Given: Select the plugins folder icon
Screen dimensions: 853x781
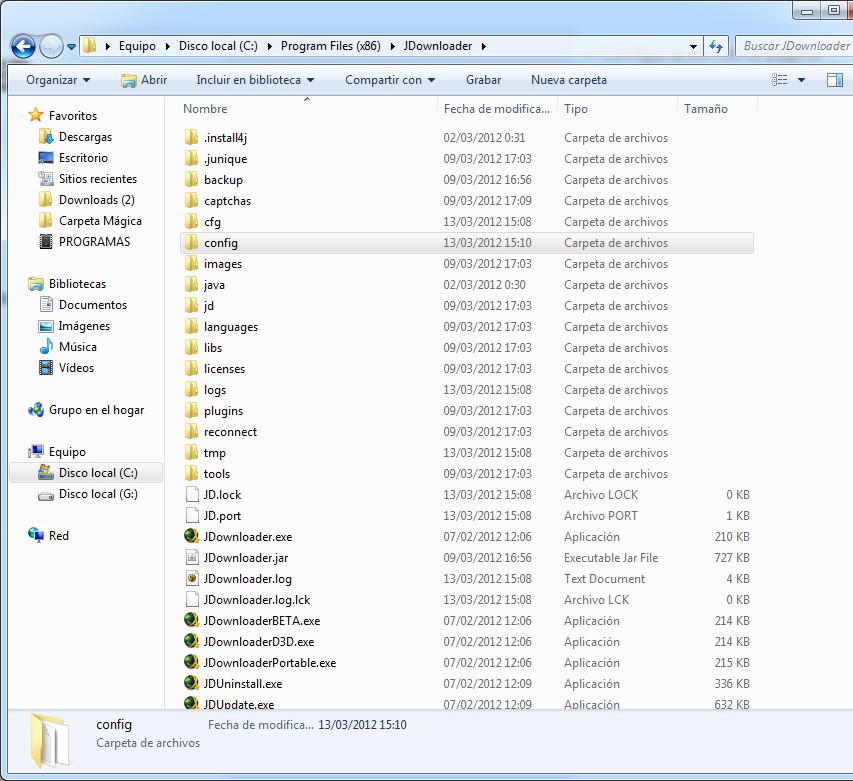Looking at the screenshot, I should pyautogui.click(x=191, y=410).
